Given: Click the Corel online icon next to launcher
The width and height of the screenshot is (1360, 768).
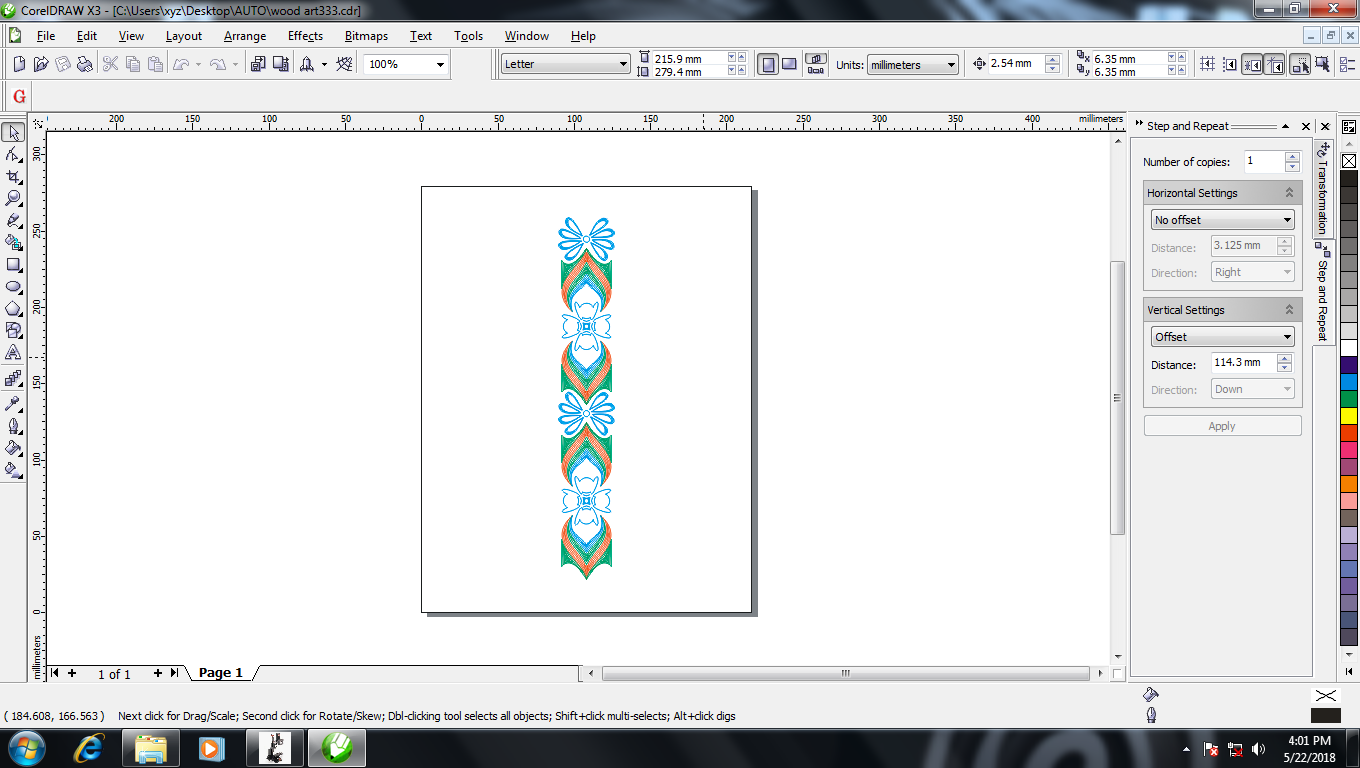Looking at the screenshot, I should click(344, 64).
